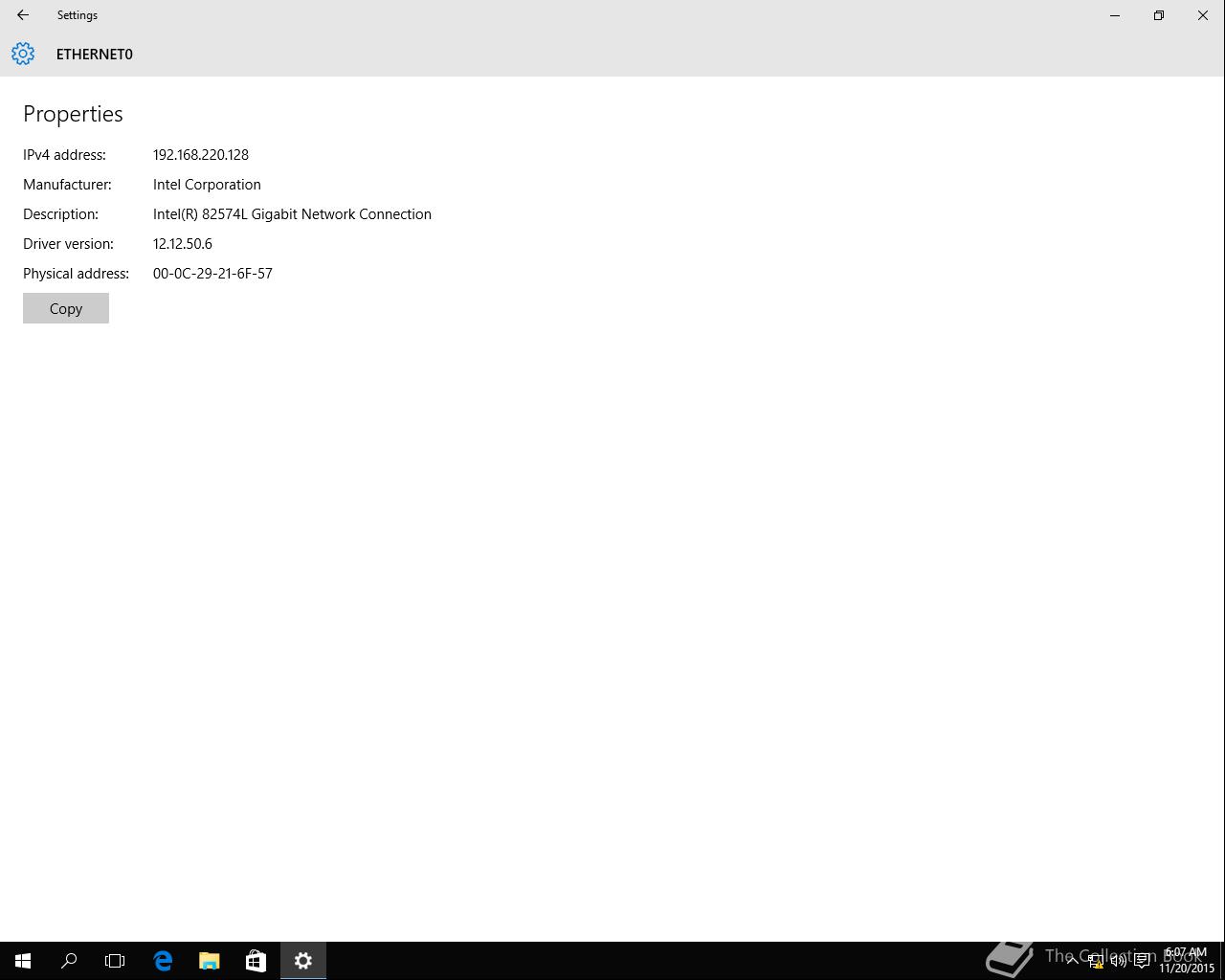Open Task View from the taskbar
Screen dimensions: 1225x980
(115, 961)
